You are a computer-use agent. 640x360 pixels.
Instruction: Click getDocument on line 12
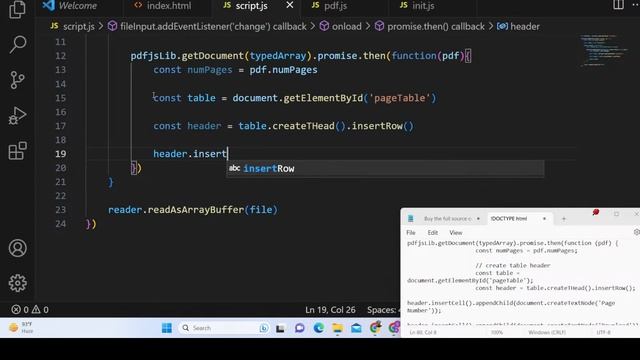pyautogui.click(x=212, y=56)
